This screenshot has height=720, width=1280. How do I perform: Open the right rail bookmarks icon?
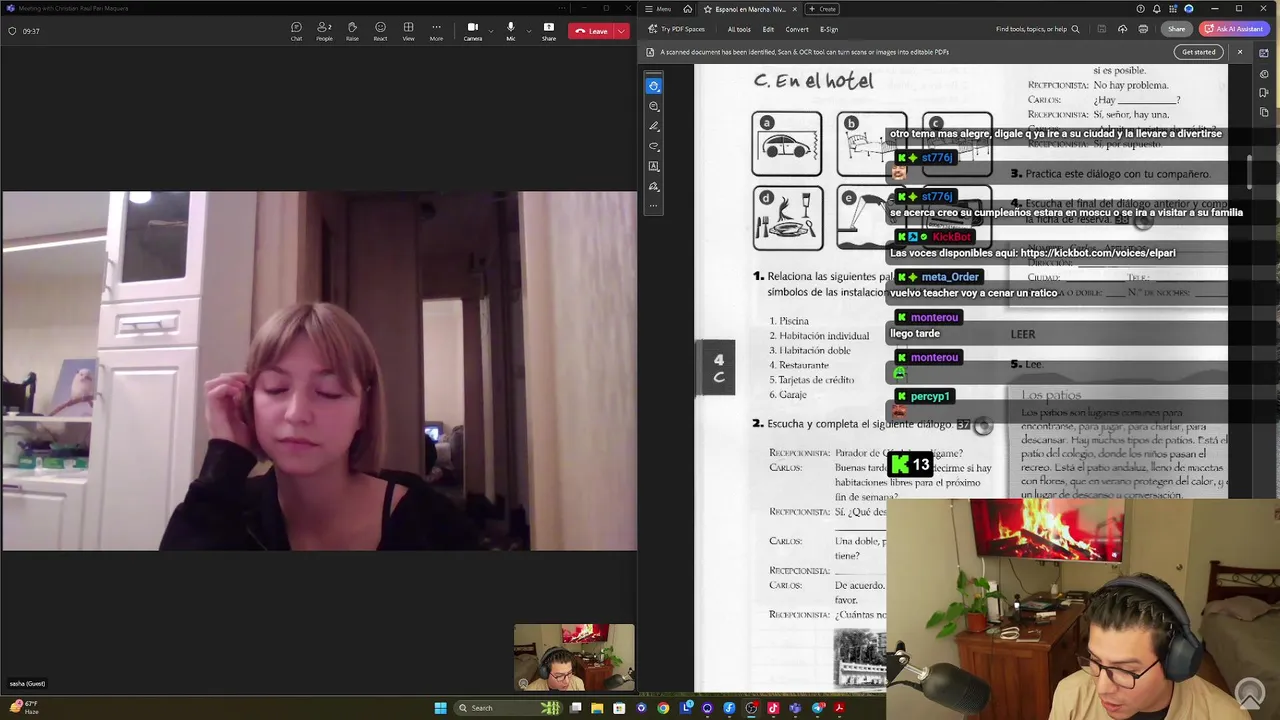click(x=1264, y=92)
